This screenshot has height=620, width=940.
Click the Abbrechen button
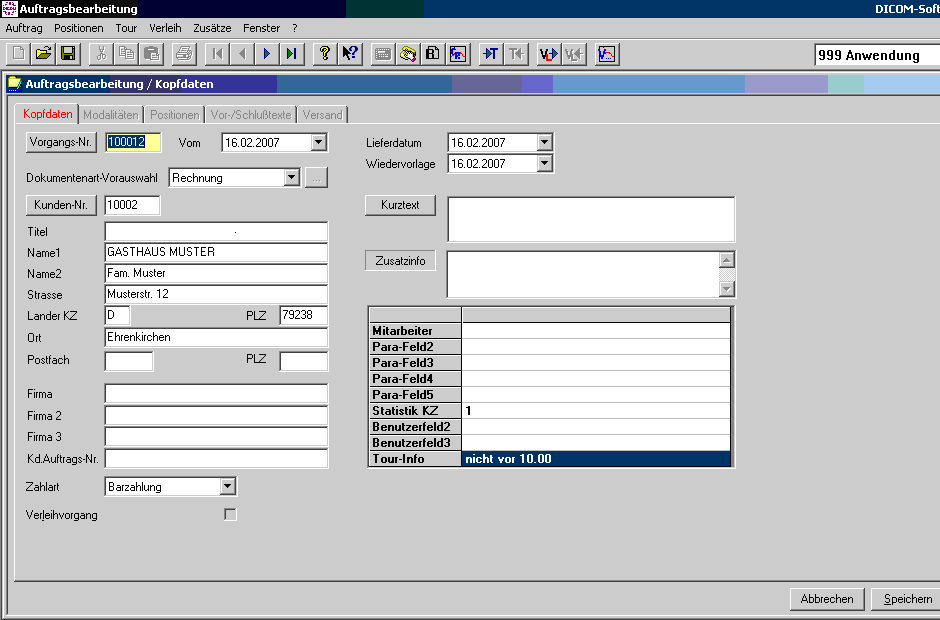(827, 599)
